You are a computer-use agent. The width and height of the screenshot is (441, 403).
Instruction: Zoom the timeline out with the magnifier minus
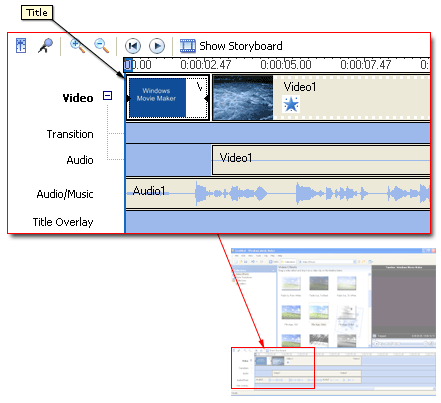[x=102, y=46]
